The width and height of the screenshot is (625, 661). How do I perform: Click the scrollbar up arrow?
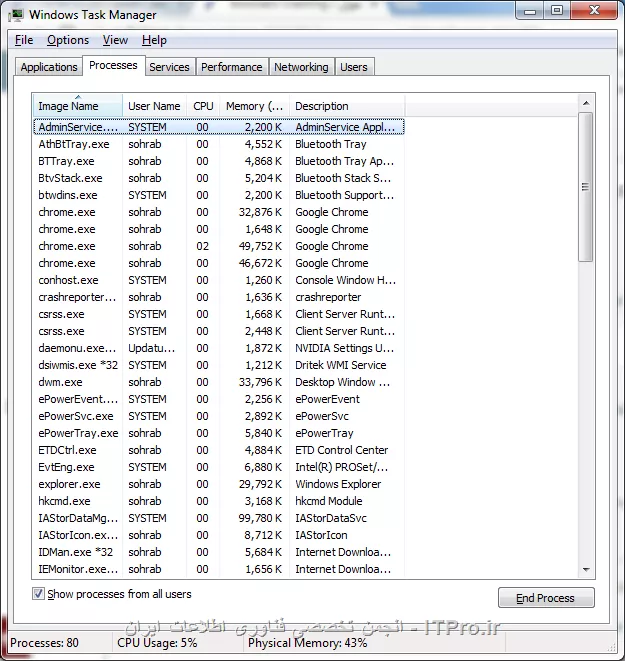pos(586,103)
